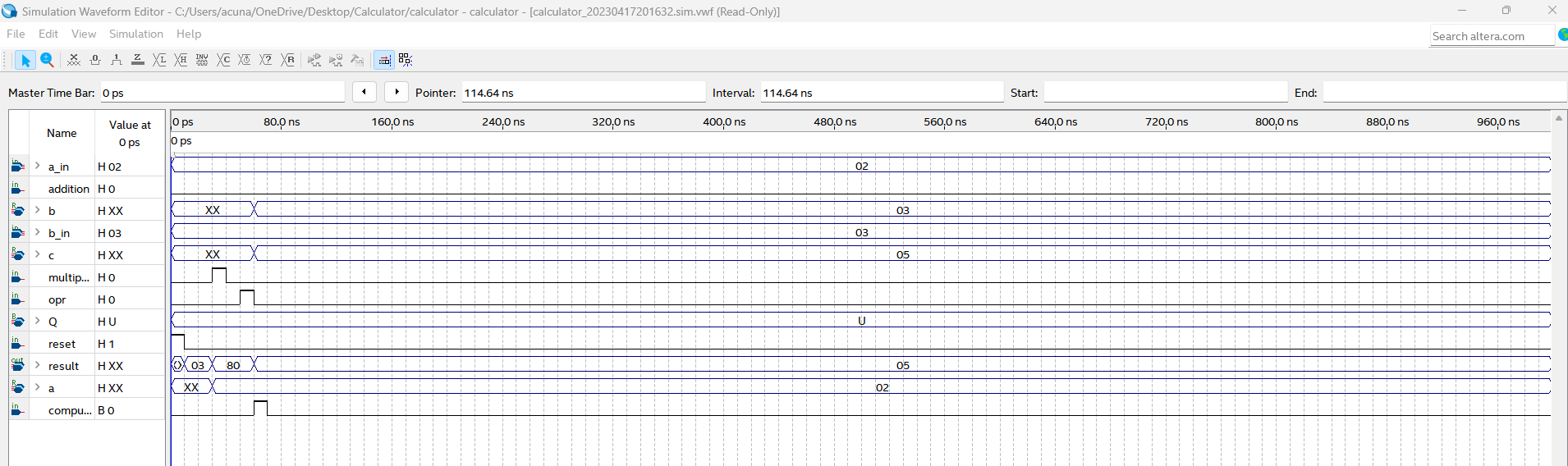Open the Help menu
Image resolution: width=1568 pixels, height=466 pixels.
coord(189,34)
